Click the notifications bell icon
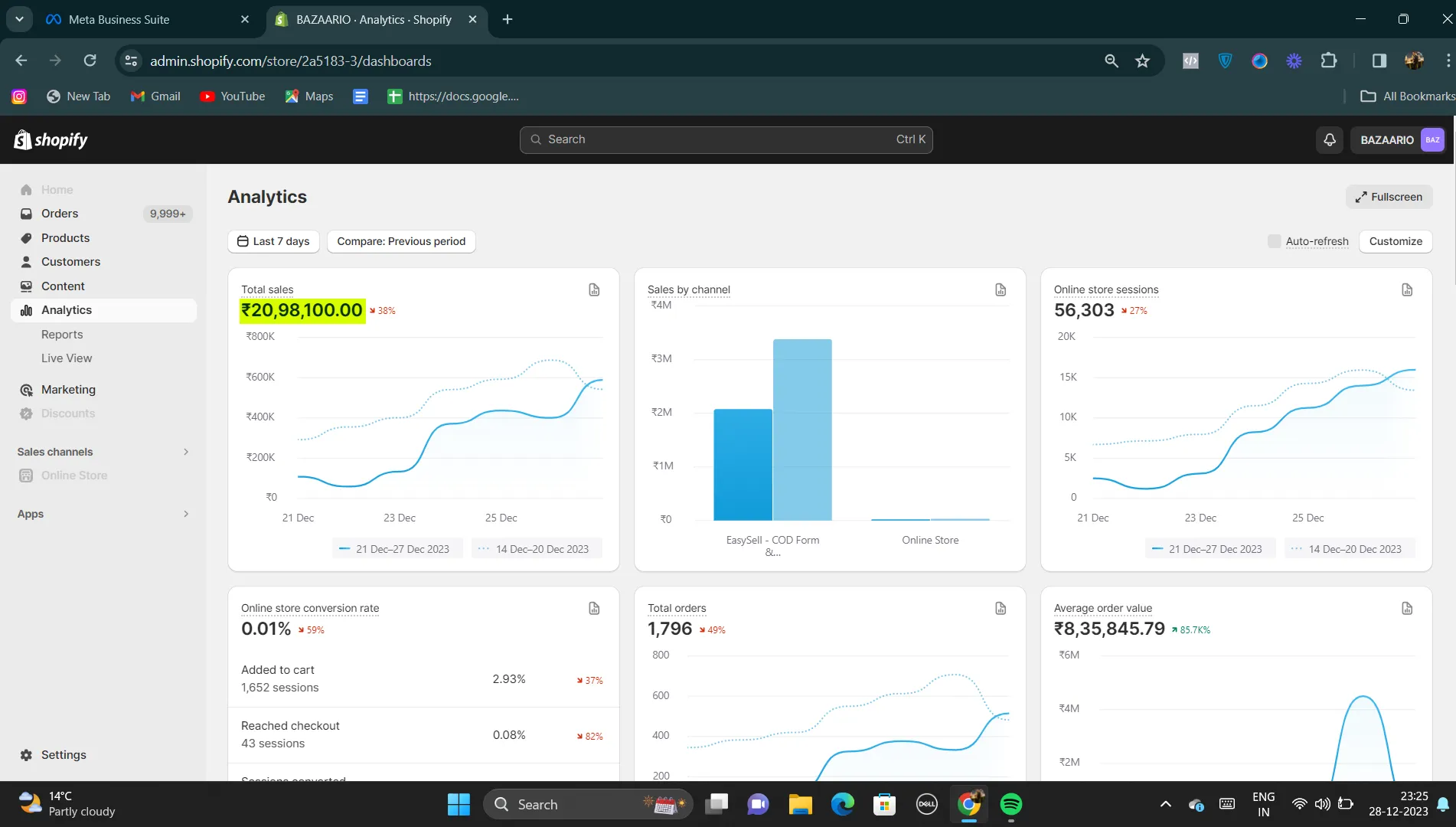 click(x=1330, y=139)
